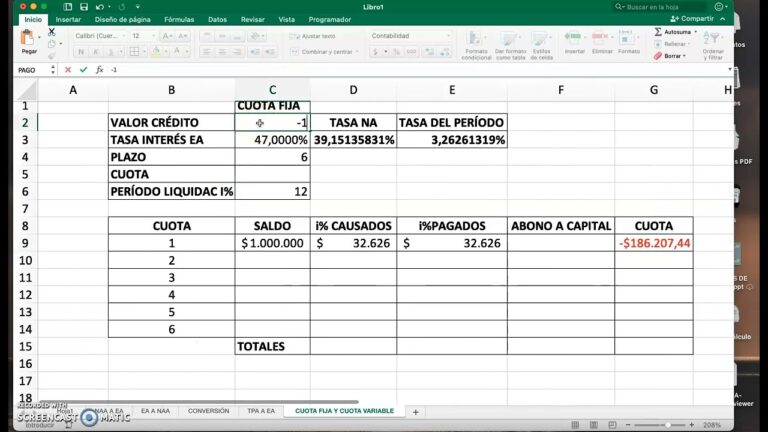This screenshot has height=432, width=768.
Task: Open the Diseño de página tab
Action: coord(122,20)
